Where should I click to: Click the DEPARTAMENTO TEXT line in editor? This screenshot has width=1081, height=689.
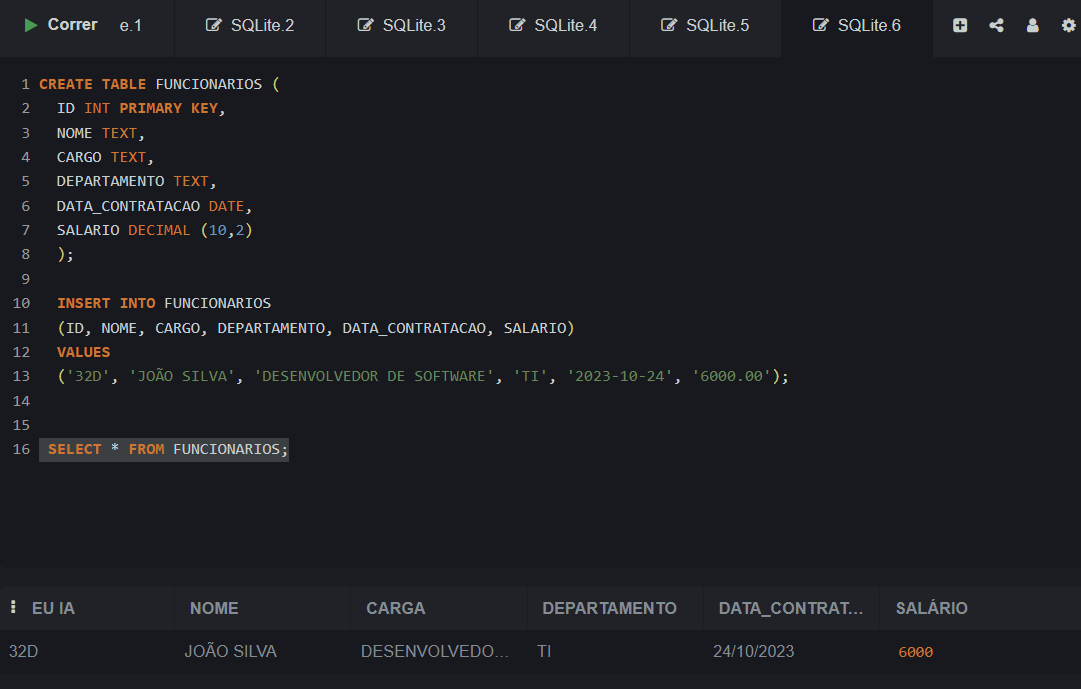(137, 181)
